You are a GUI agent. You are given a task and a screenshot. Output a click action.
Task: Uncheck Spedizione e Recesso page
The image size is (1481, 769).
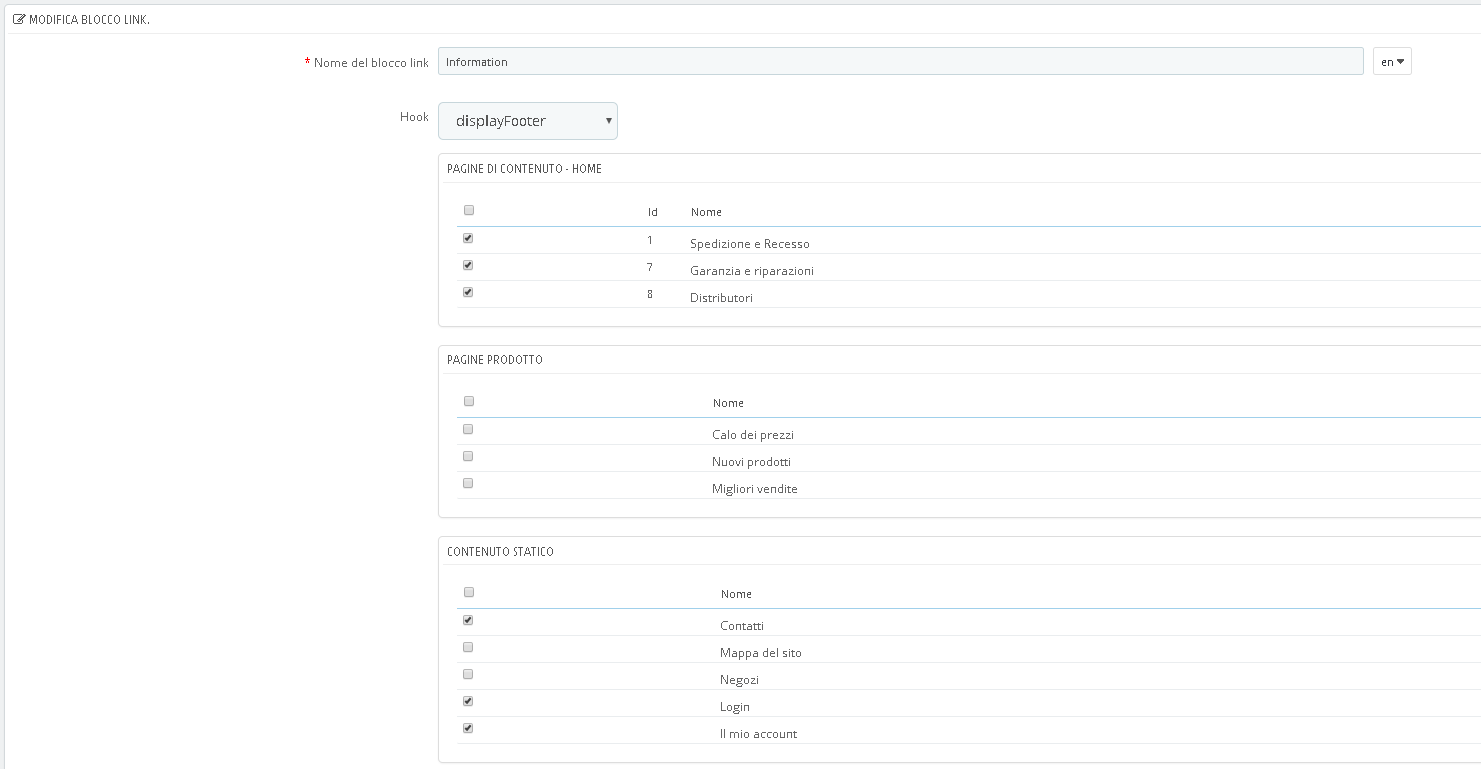[468, 238]
